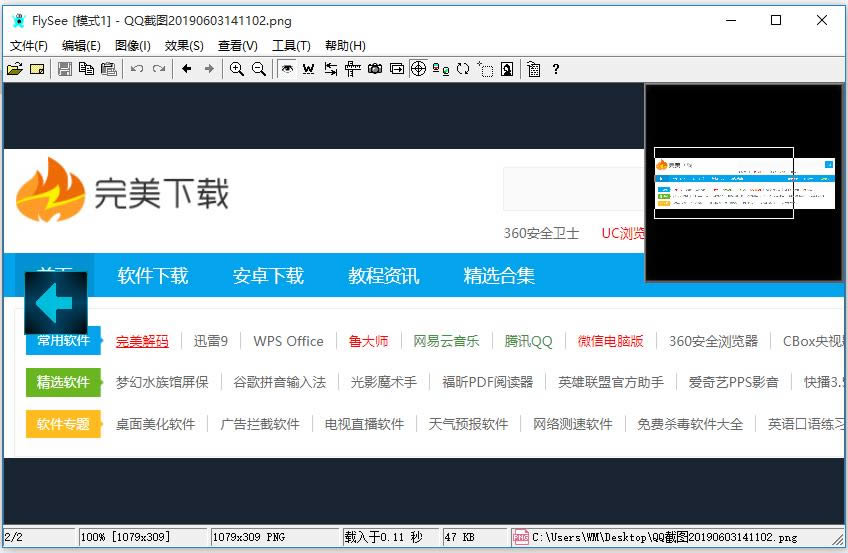Click the Copy icon in the toolbar
The image size is (848, 553).
(87, 69)
